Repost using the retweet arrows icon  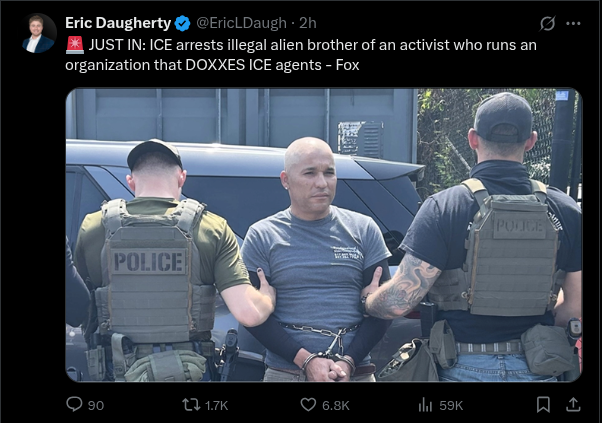[191, 405]
